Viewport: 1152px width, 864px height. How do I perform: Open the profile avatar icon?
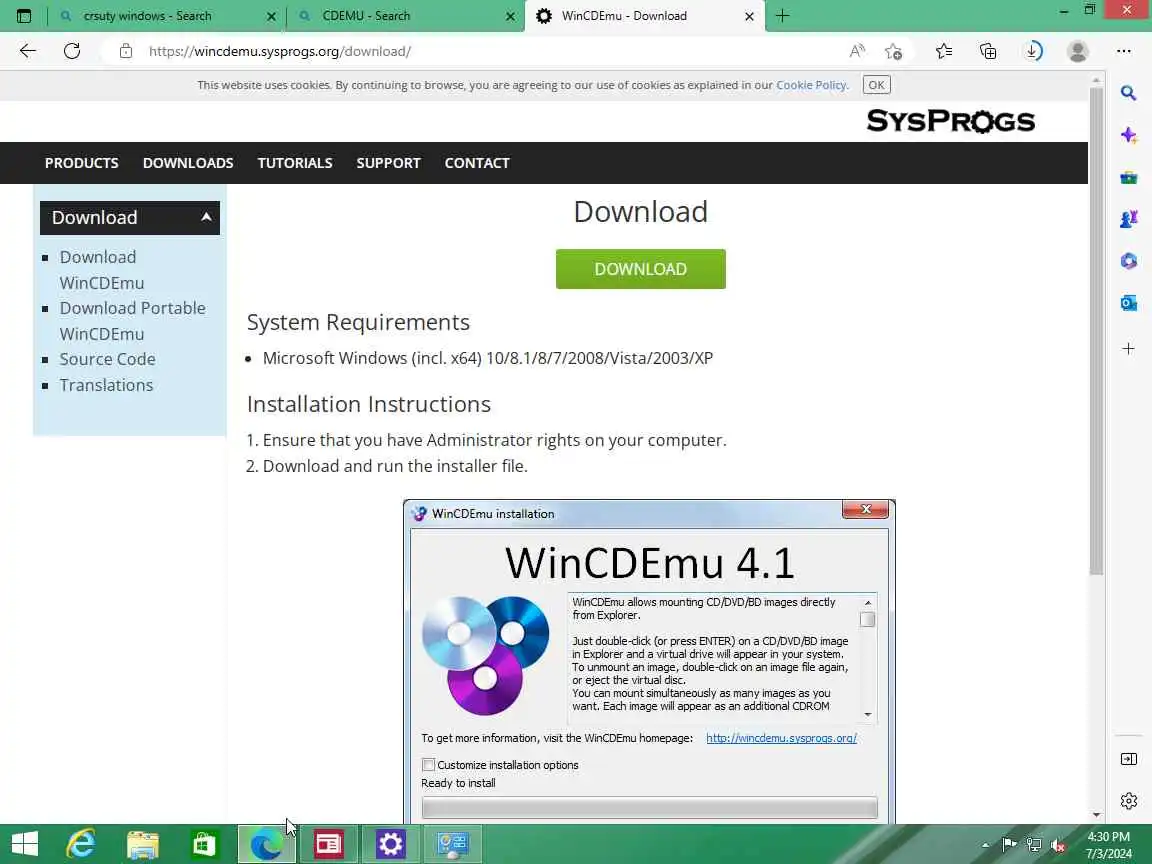click(x=1078, y=51)
